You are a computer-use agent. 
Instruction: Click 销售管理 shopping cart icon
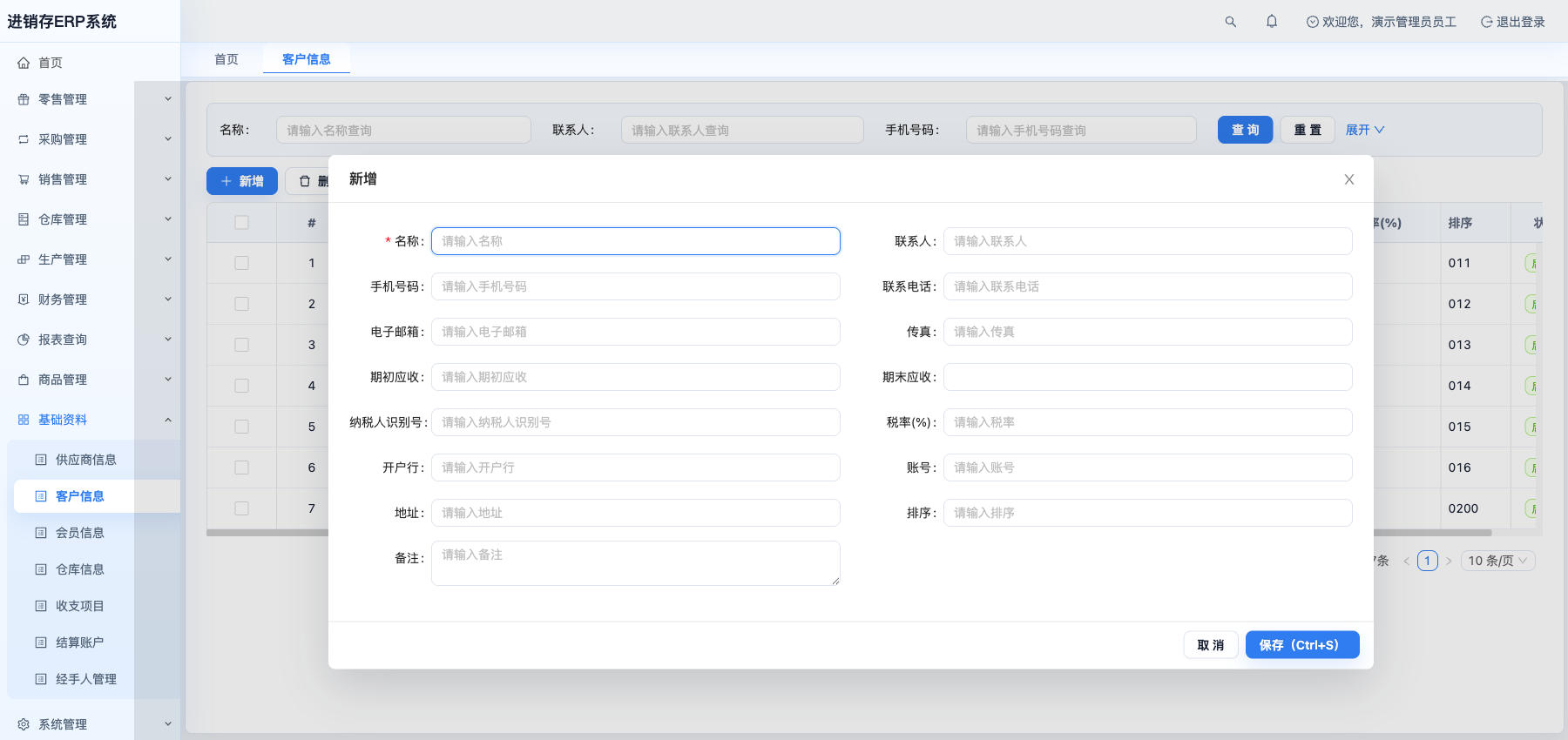tap(24, 179)
